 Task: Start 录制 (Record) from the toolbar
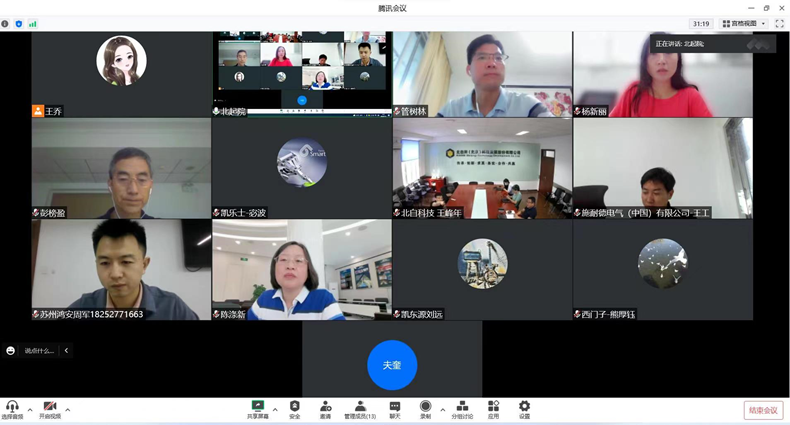coord(425,409)
